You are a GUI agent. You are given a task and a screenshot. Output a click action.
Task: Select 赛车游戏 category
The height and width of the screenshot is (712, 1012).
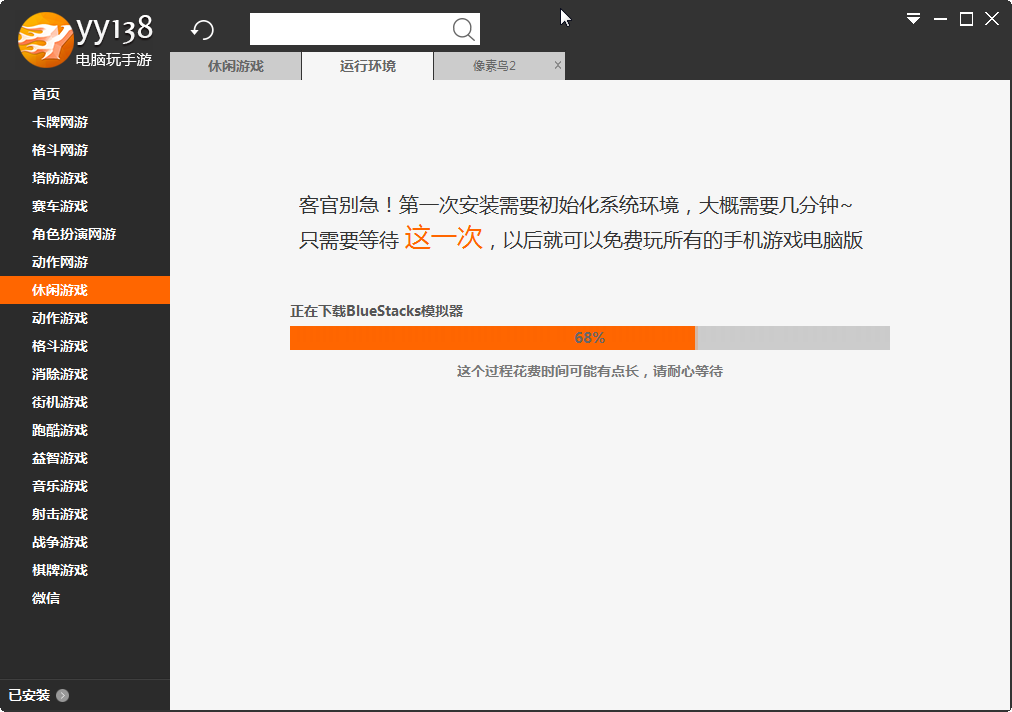pyautogui.click(x=85, y=207)
